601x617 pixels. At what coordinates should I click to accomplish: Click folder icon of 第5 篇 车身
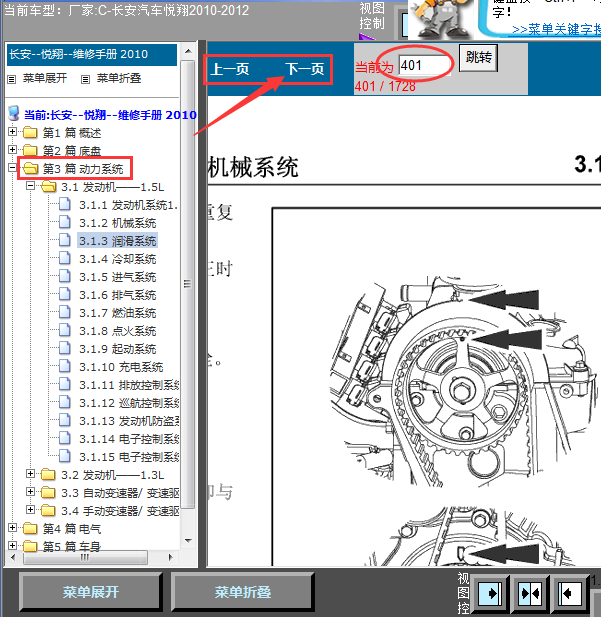[x=30, y=546]
